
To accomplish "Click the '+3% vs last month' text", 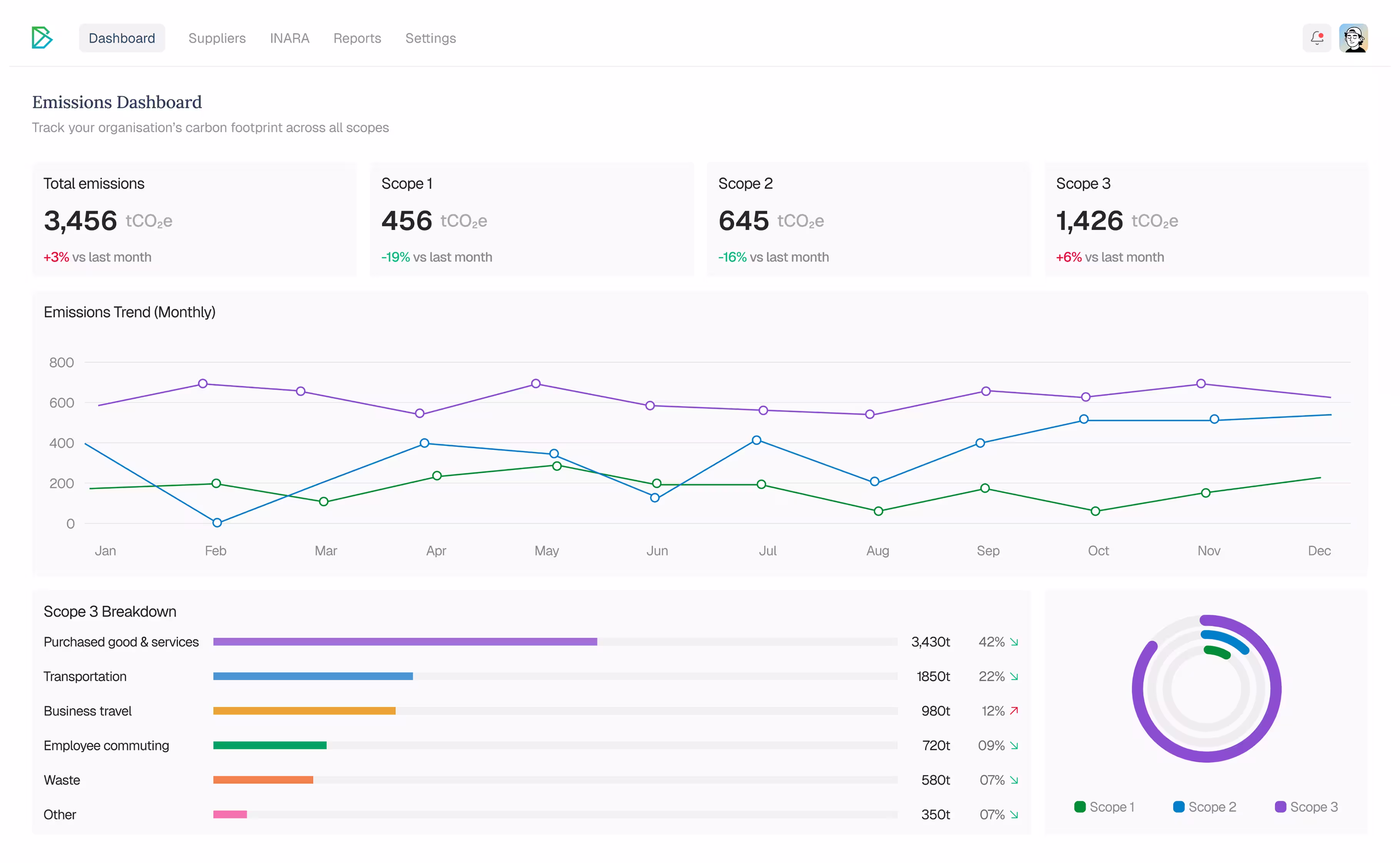I will 98,257.
